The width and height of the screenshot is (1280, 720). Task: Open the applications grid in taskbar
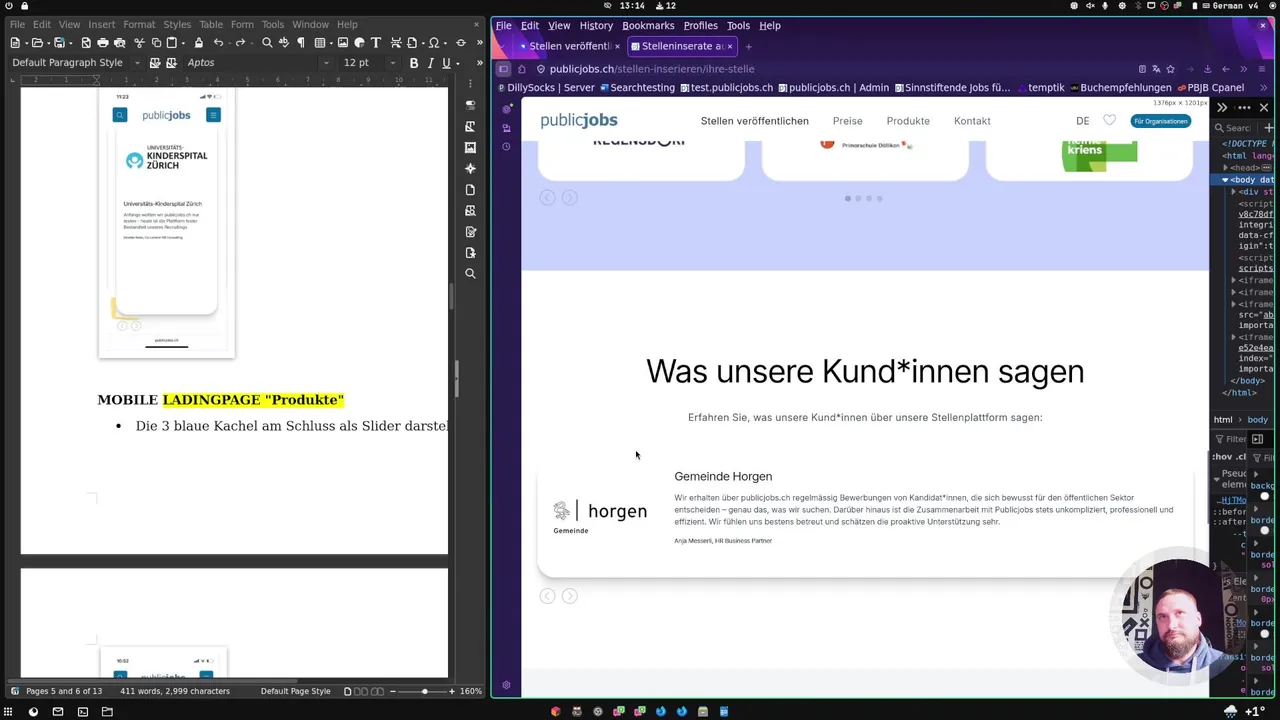point(8,712)
